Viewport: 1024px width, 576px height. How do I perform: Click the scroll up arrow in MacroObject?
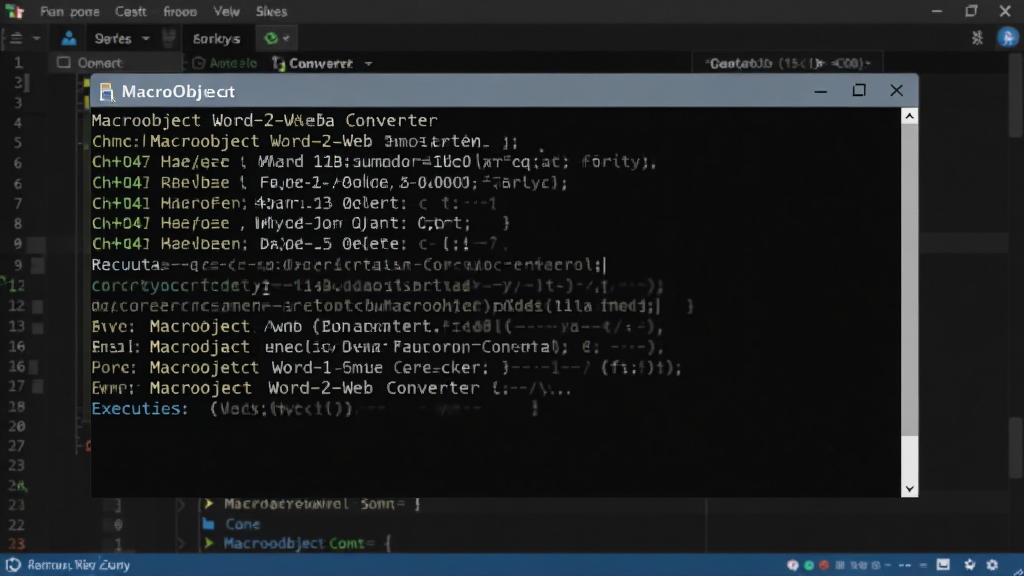[x=909, y=116]
